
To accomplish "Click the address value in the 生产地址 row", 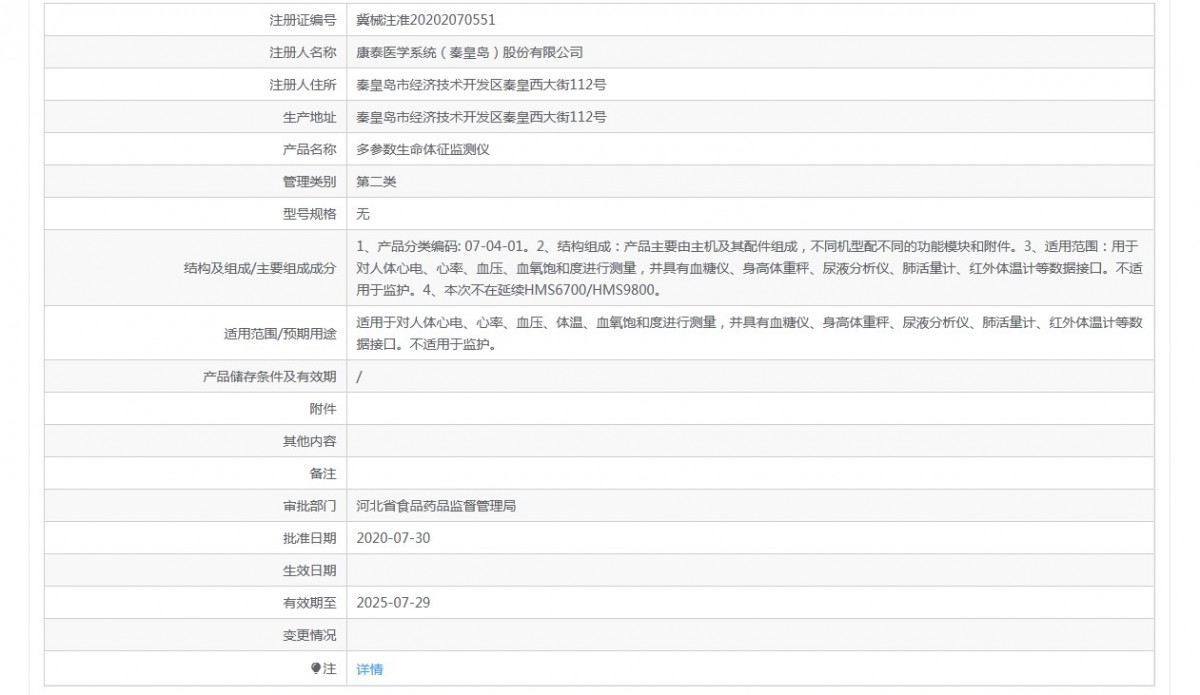I will point(481,117).
